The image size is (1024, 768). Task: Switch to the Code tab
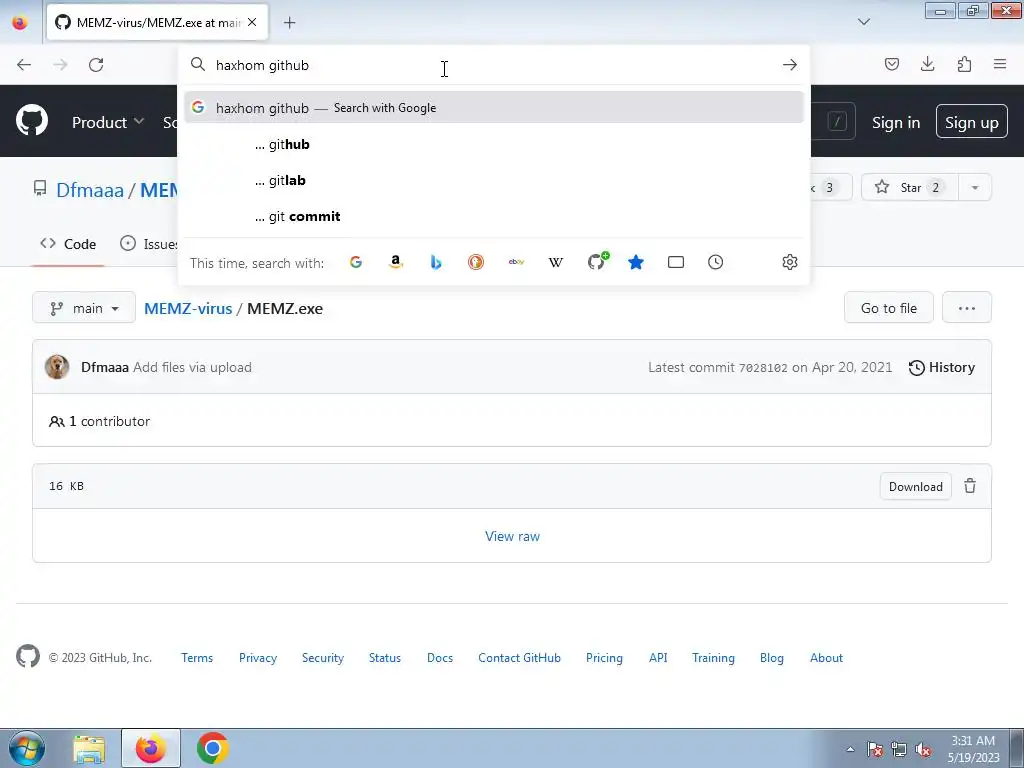click(68, 244)
